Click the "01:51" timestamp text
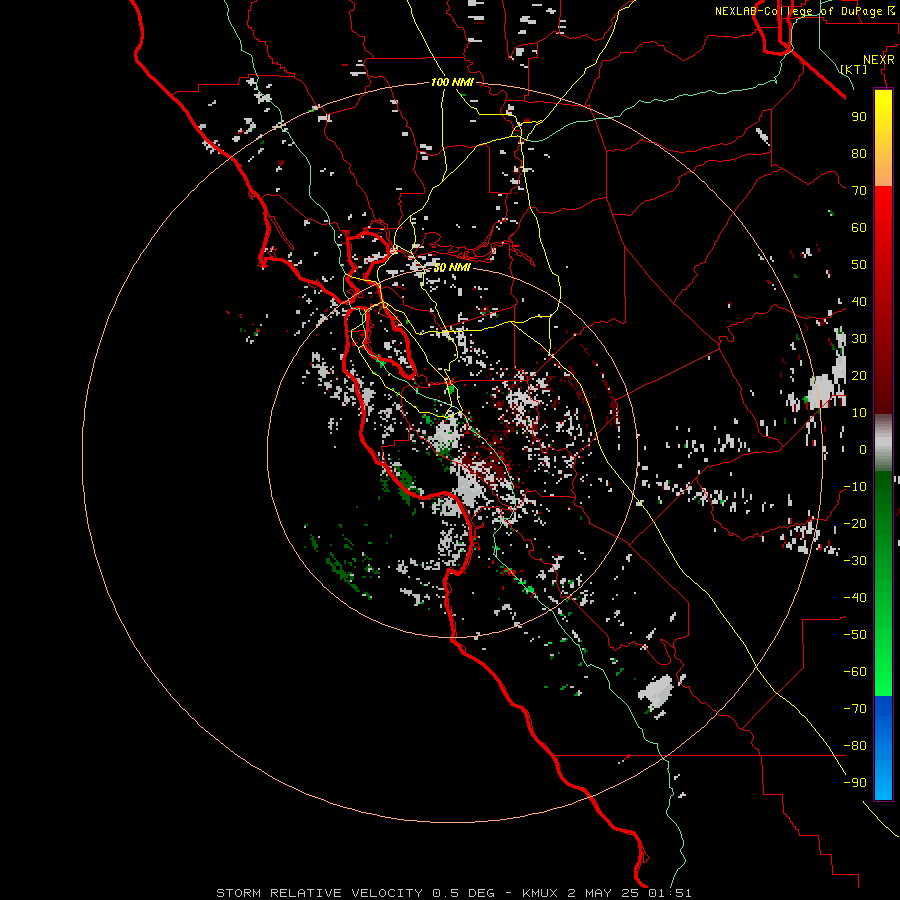 [670, 893]
